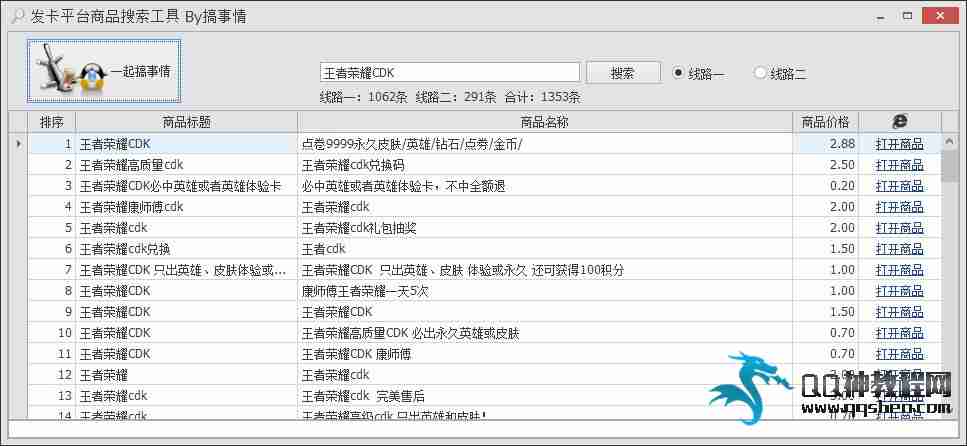Open 打开商品 link for row 7
The image size is (967, 446).
[900, 270]
